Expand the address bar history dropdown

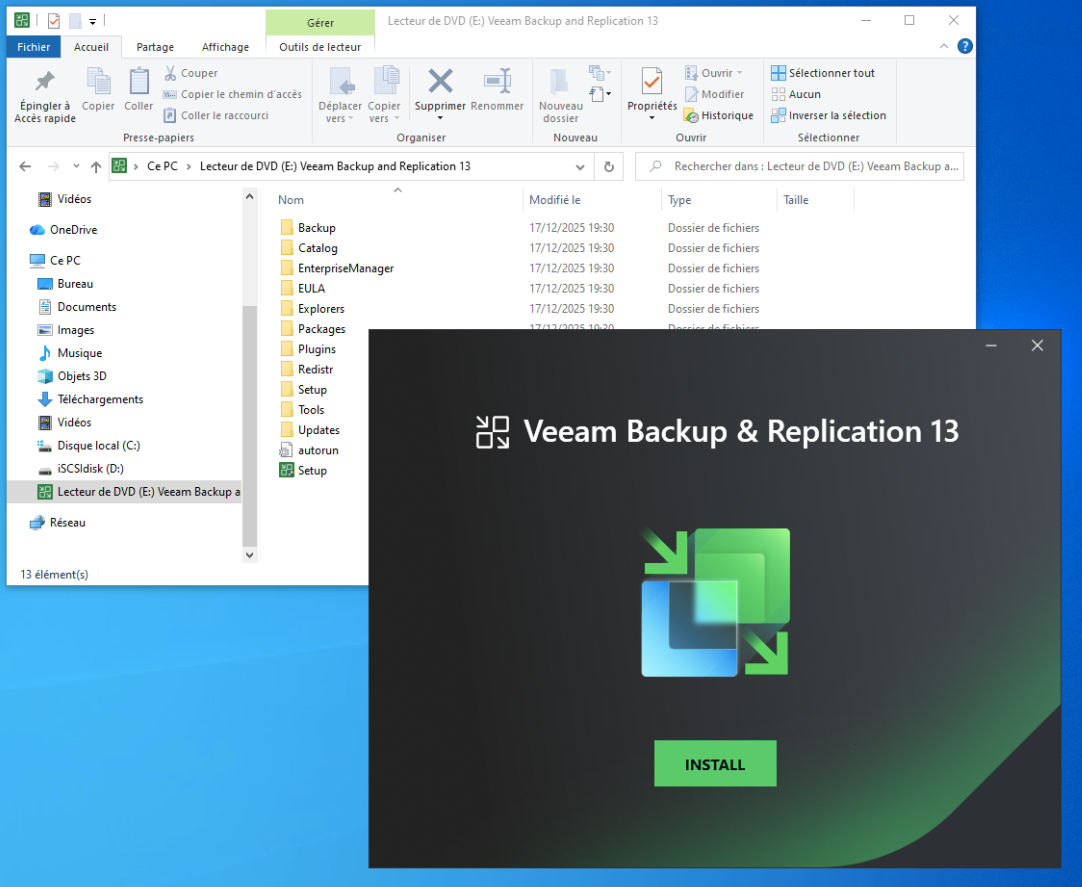click(580, 167)
